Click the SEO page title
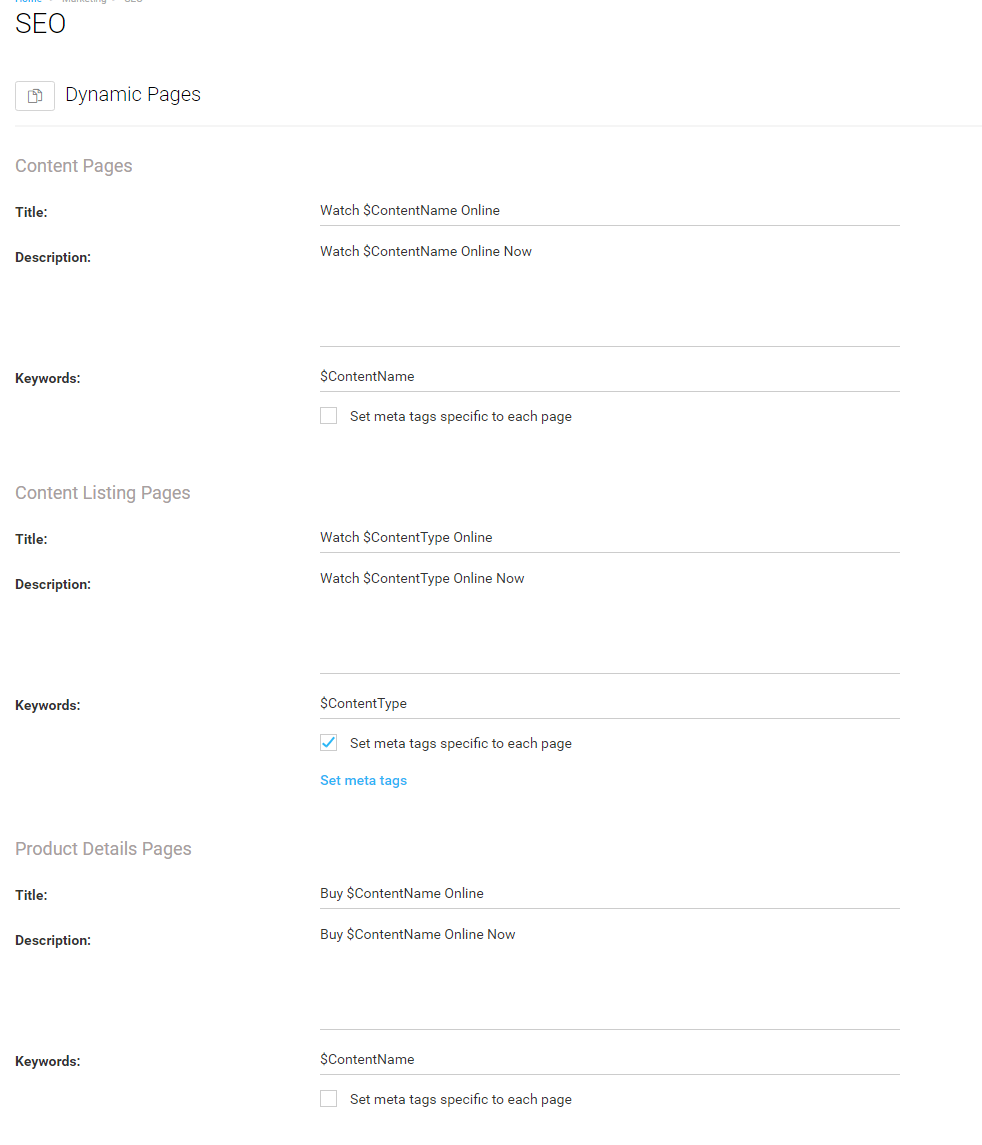The width and height of the screenshot is (982, 1145). (40, 24)
